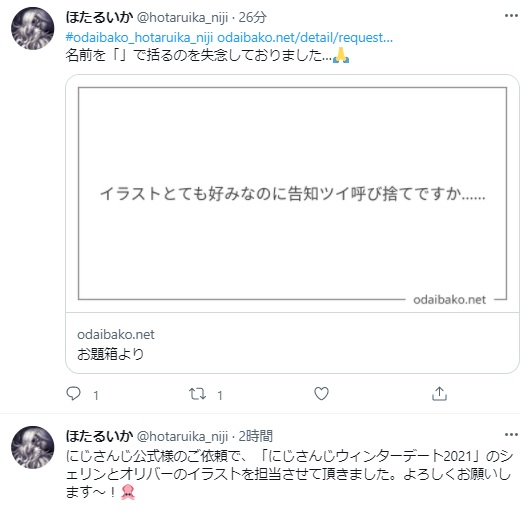Viewport: 520px width, 511px height.
Task: Click the ほたるいか display name on first tweet
Action: point(99,17)
